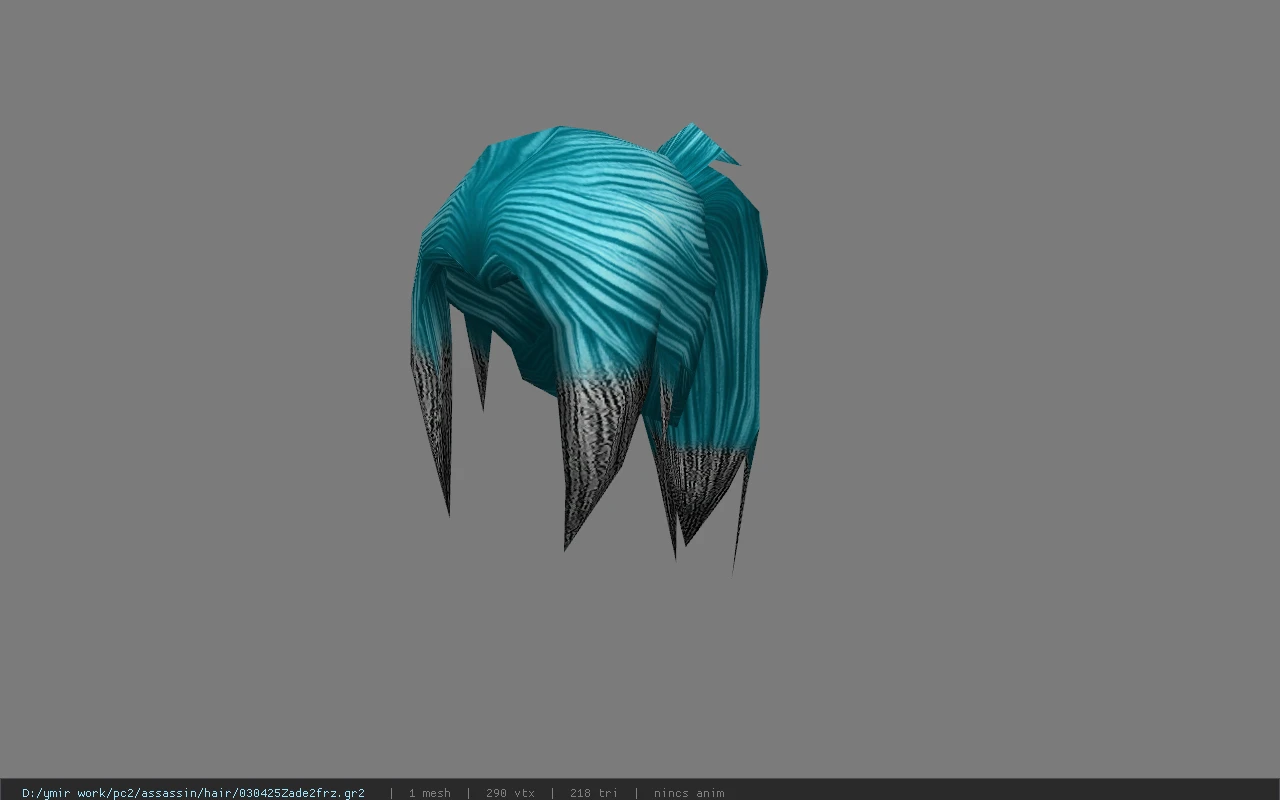This screenshot has height=800, width=1280.
Task: Click the 'nincs anim' status entry
Action: point(689,793)
